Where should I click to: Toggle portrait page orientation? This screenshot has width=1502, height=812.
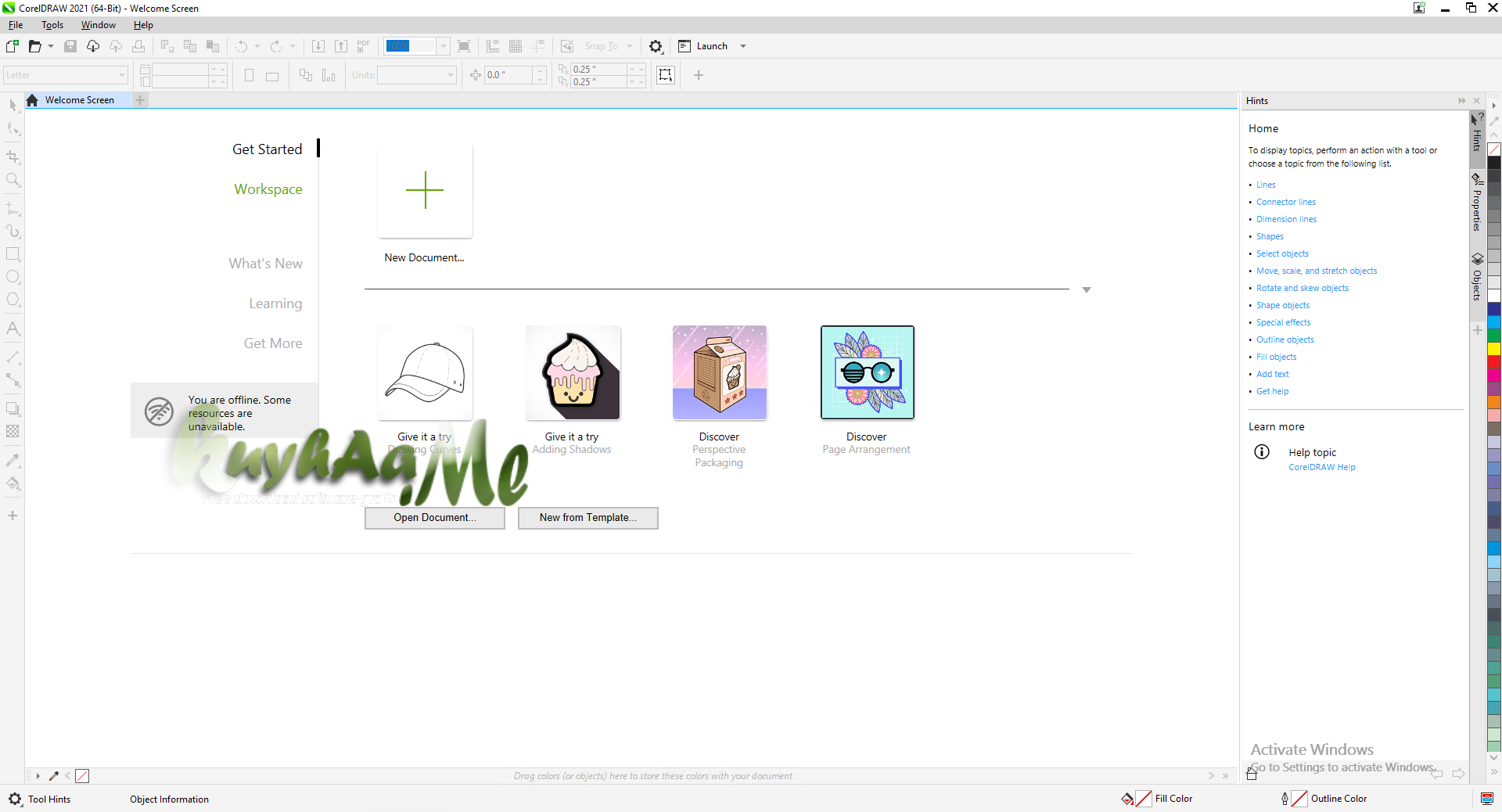249,75
